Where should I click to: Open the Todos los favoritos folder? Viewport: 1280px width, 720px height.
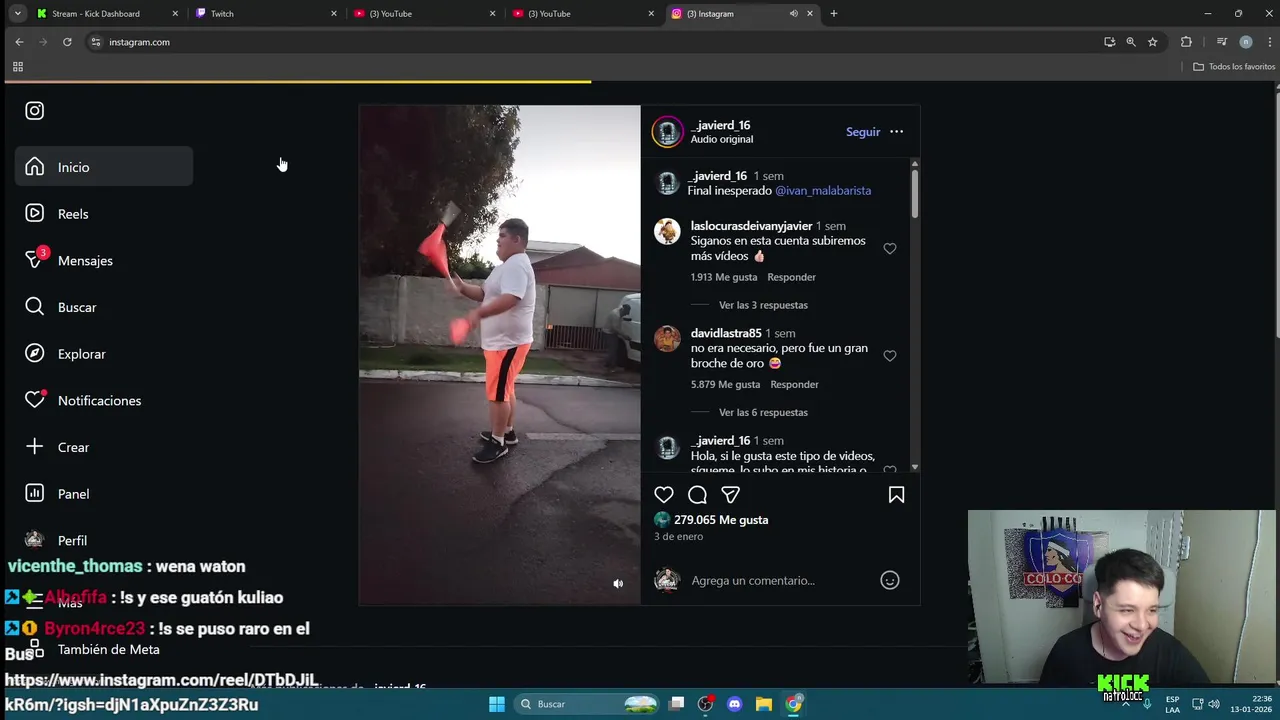point(1234,67)
